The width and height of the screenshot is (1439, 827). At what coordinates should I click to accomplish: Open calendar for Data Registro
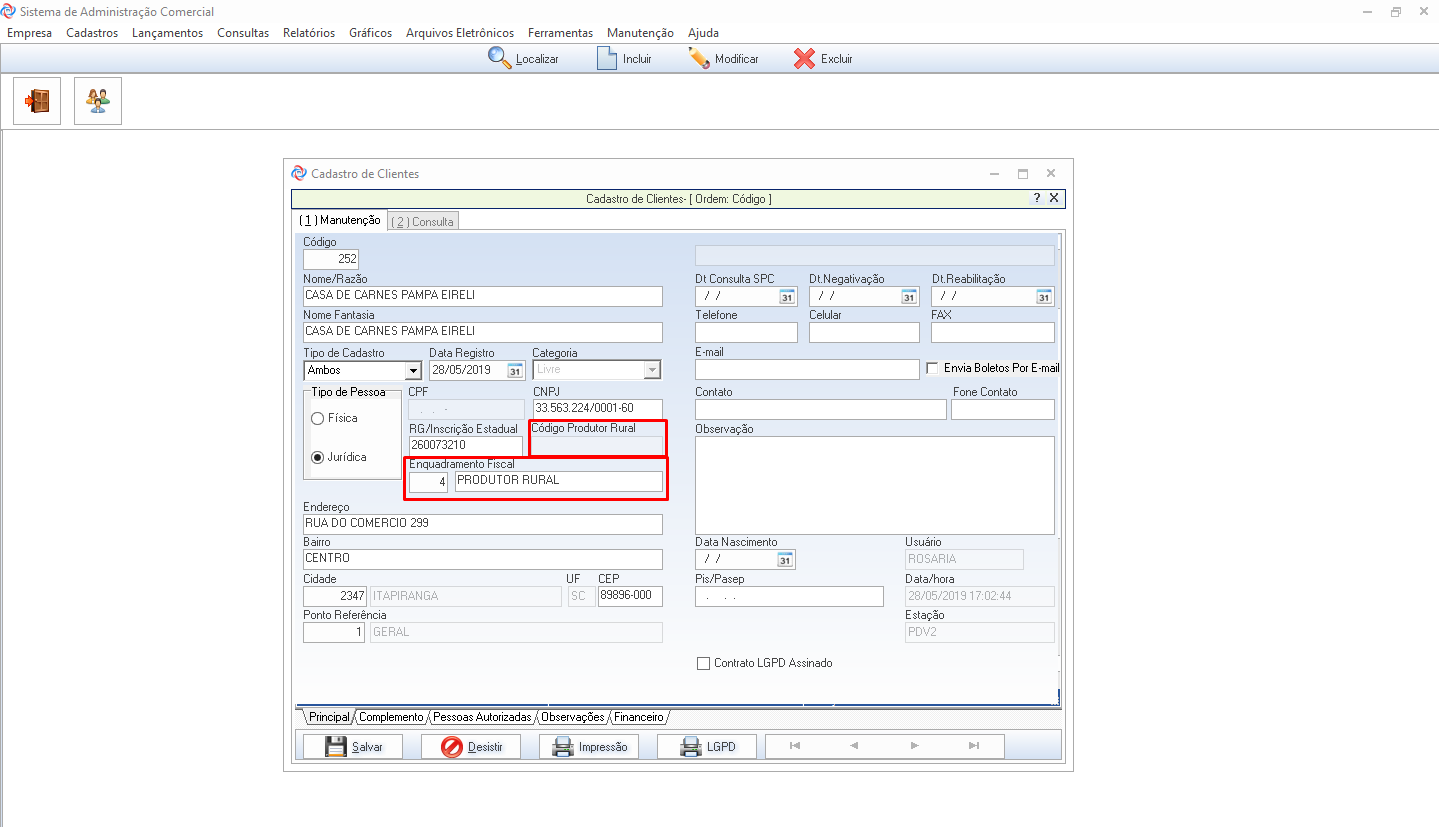[x=515, y=370]
